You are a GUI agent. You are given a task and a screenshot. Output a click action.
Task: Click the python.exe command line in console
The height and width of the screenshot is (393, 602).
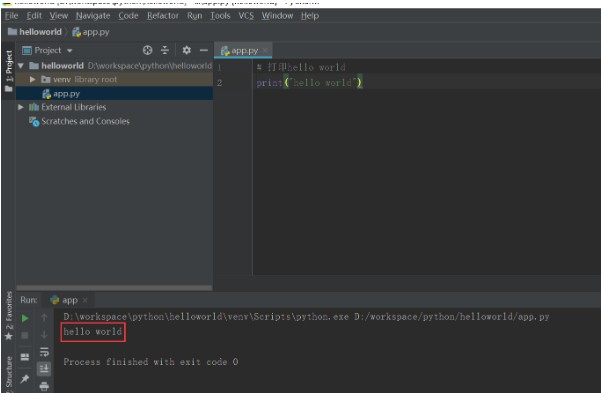tap(306, 317)
